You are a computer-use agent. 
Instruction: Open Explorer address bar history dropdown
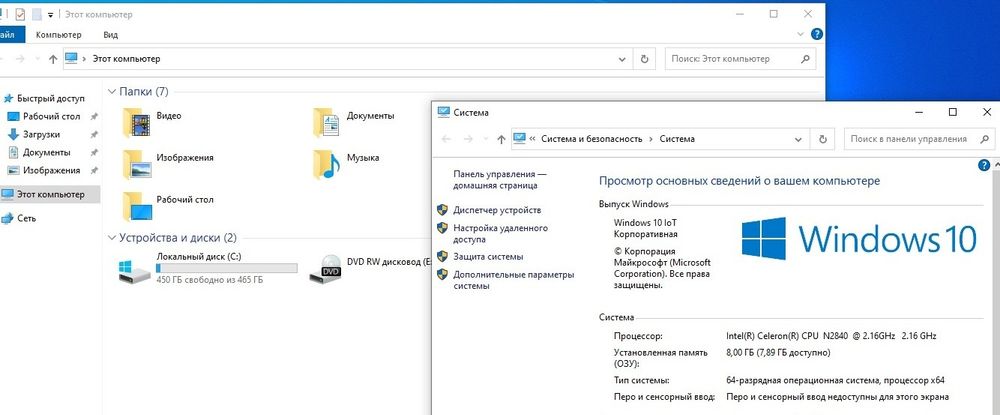pos(623,59)
